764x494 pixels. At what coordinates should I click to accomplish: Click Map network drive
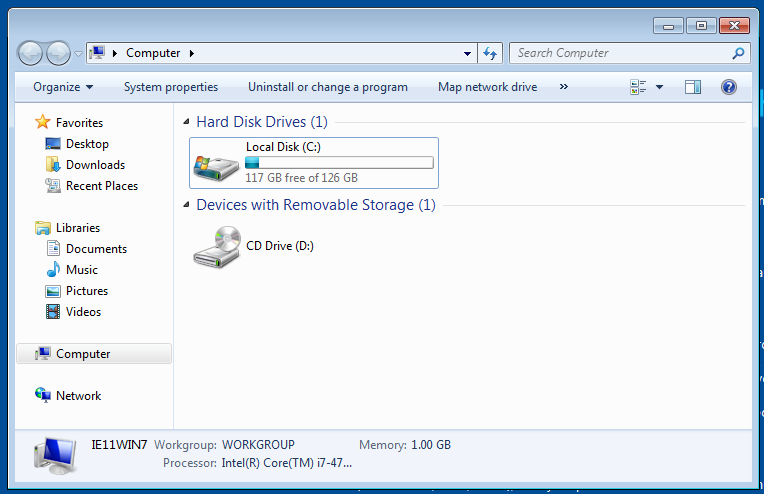(x=487, y=87)
